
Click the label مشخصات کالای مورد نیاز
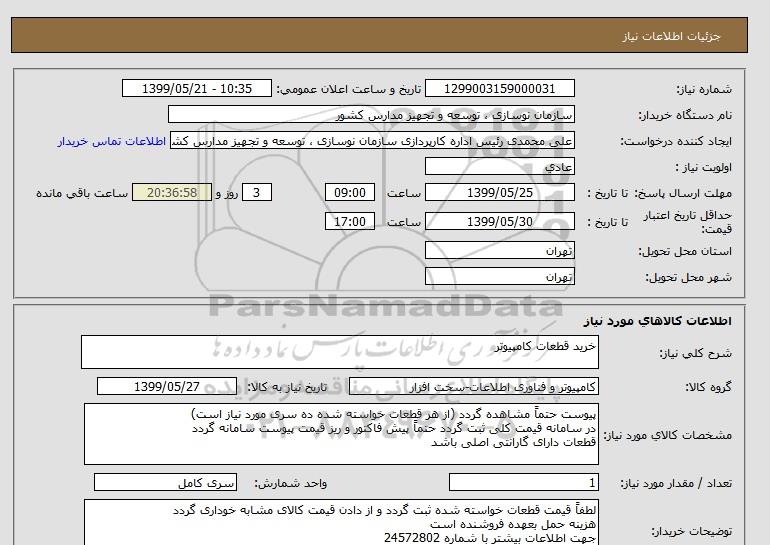(667, 435)
